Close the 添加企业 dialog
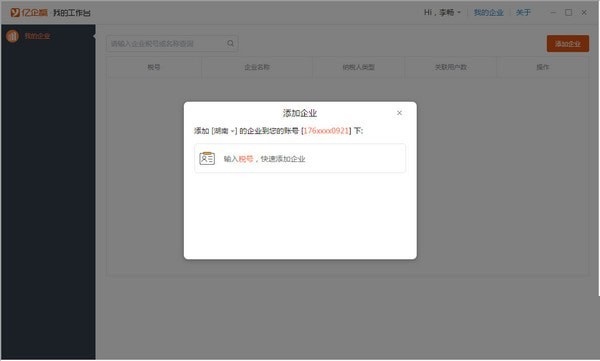Viewport: 600px width, 361px height. click(x=399, y=113)
